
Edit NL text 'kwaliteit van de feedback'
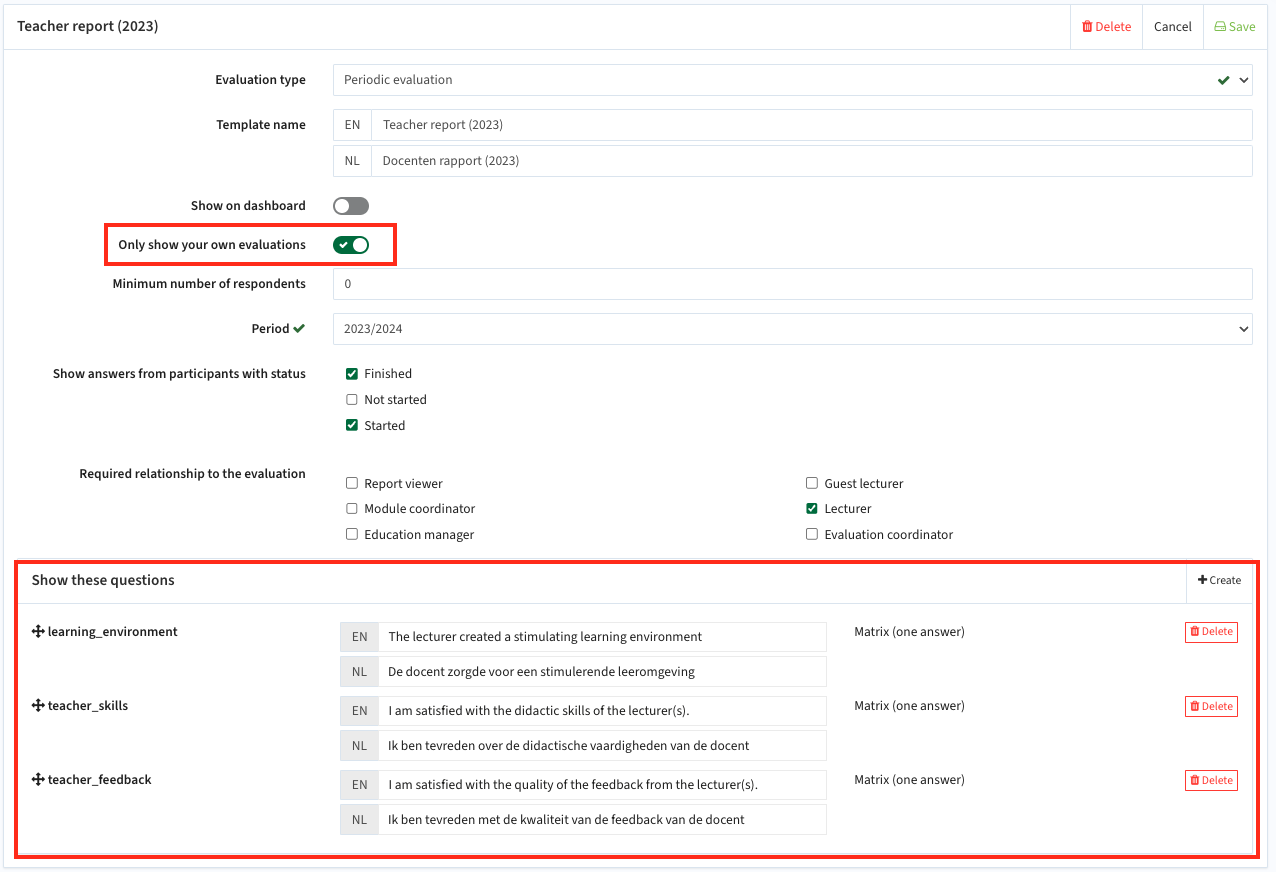pos(602,820)
